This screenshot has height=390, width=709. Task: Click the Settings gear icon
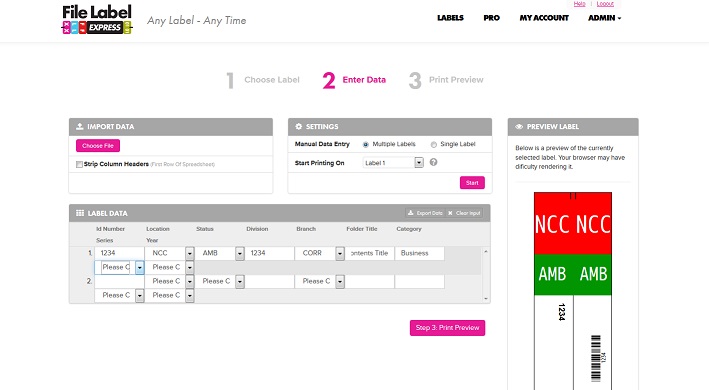pyautogui.click(x=298, y=127)
